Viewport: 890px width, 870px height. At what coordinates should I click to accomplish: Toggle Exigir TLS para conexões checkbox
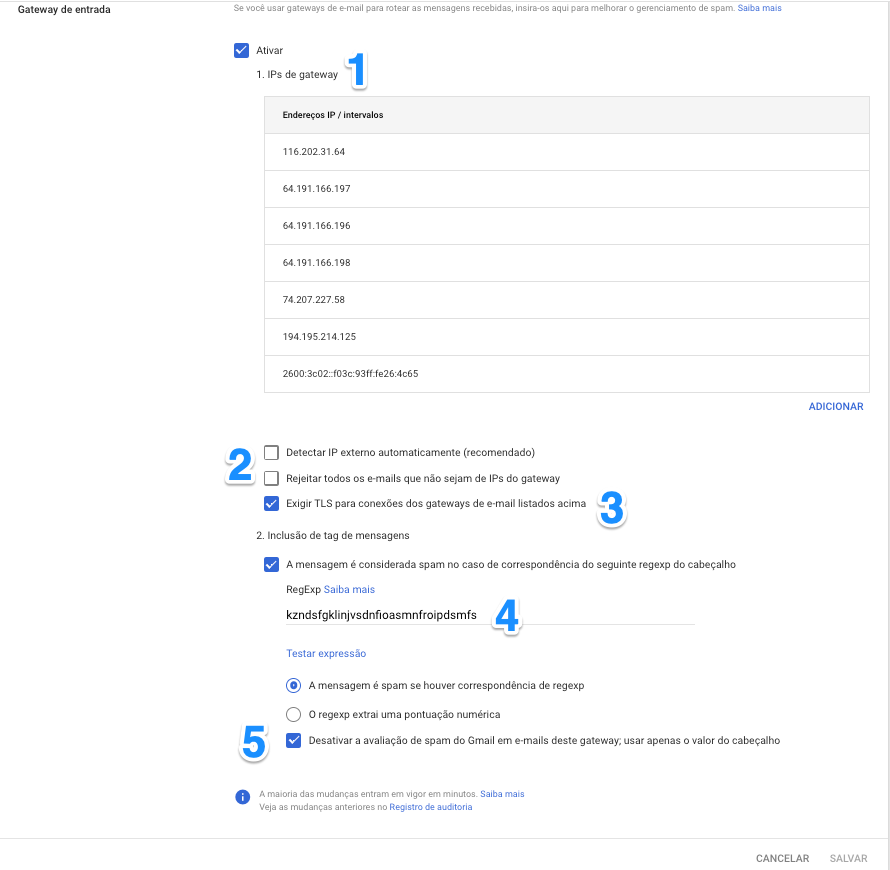coord(271,503)
